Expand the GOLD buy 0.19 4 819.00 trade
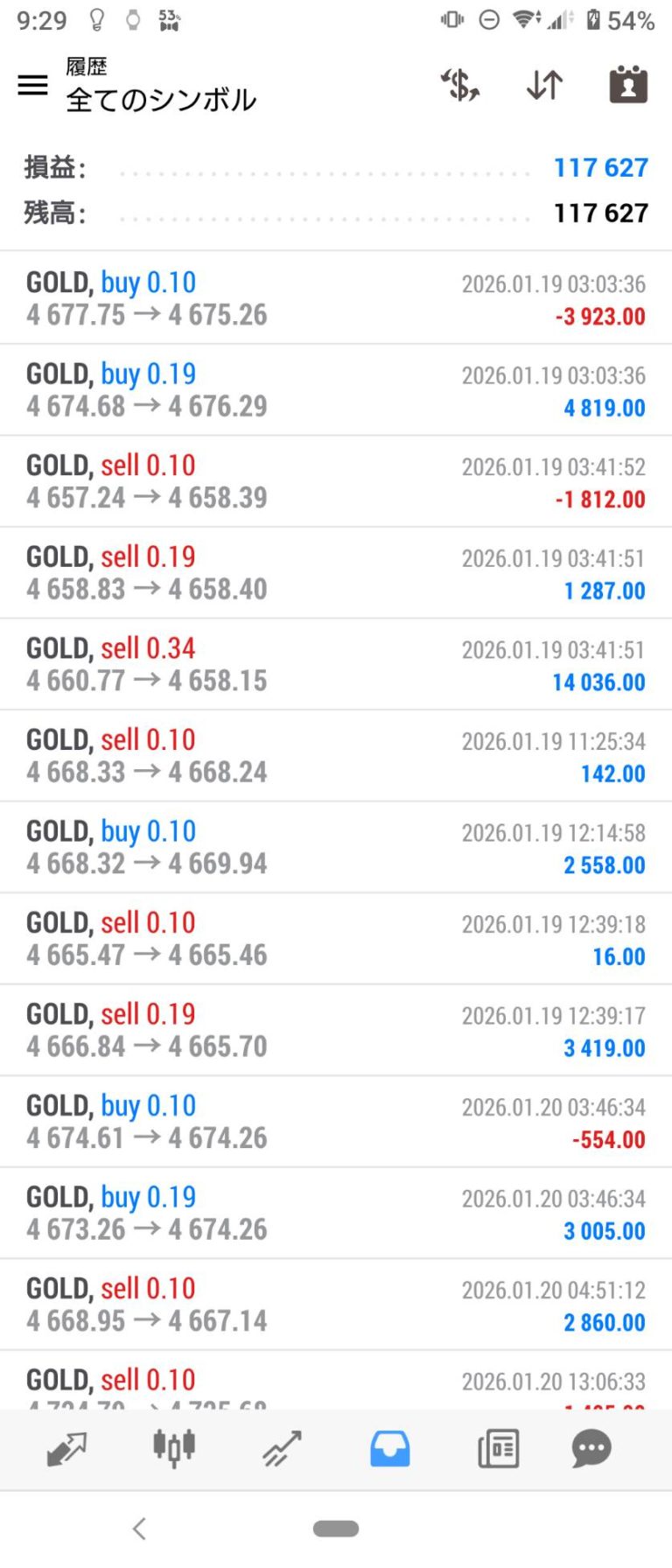 click(x=336, y=390)
